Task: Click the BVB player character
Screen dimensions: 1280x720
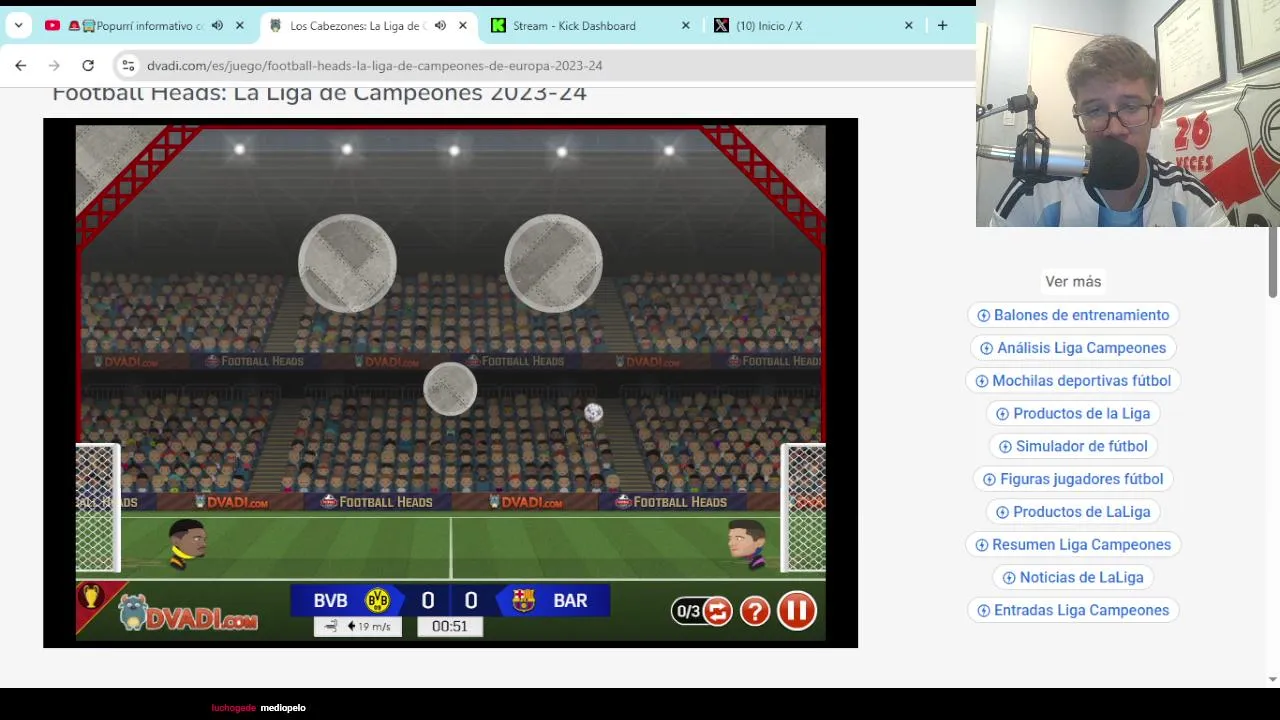Action: pyautogui.click(x=186, y=543)
